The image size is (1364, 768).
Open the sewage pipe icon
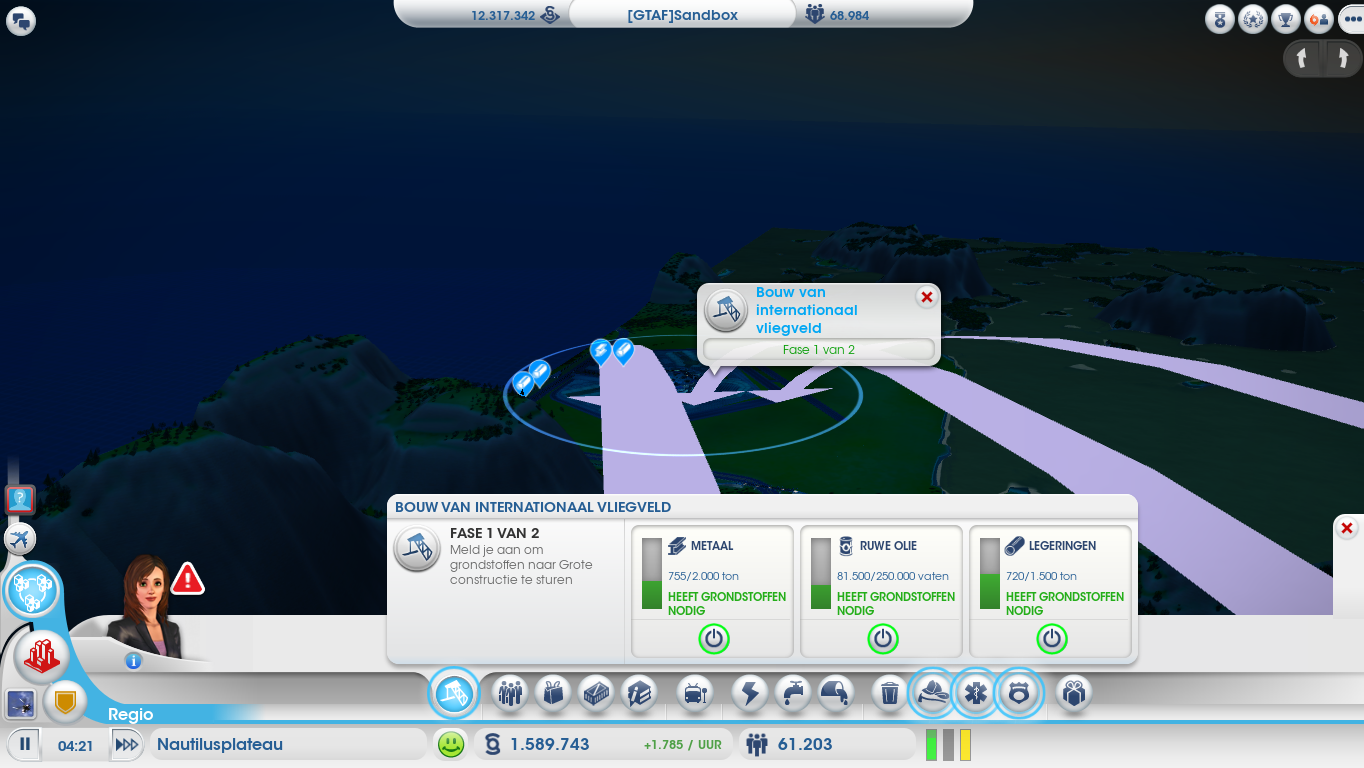tap(835, 692)
